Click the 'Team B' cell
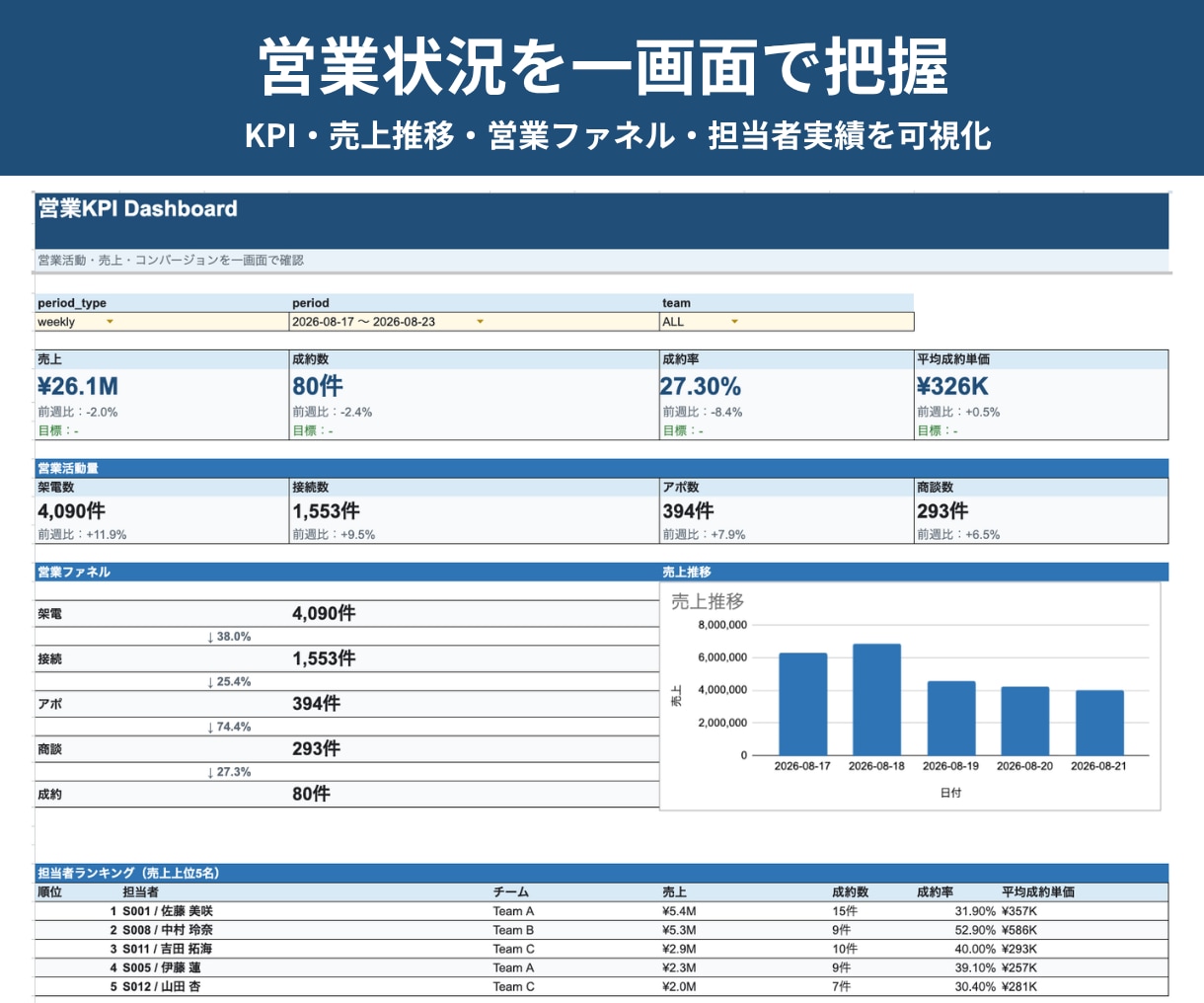Screen dimensions: 1204x1003 (514, 930)
